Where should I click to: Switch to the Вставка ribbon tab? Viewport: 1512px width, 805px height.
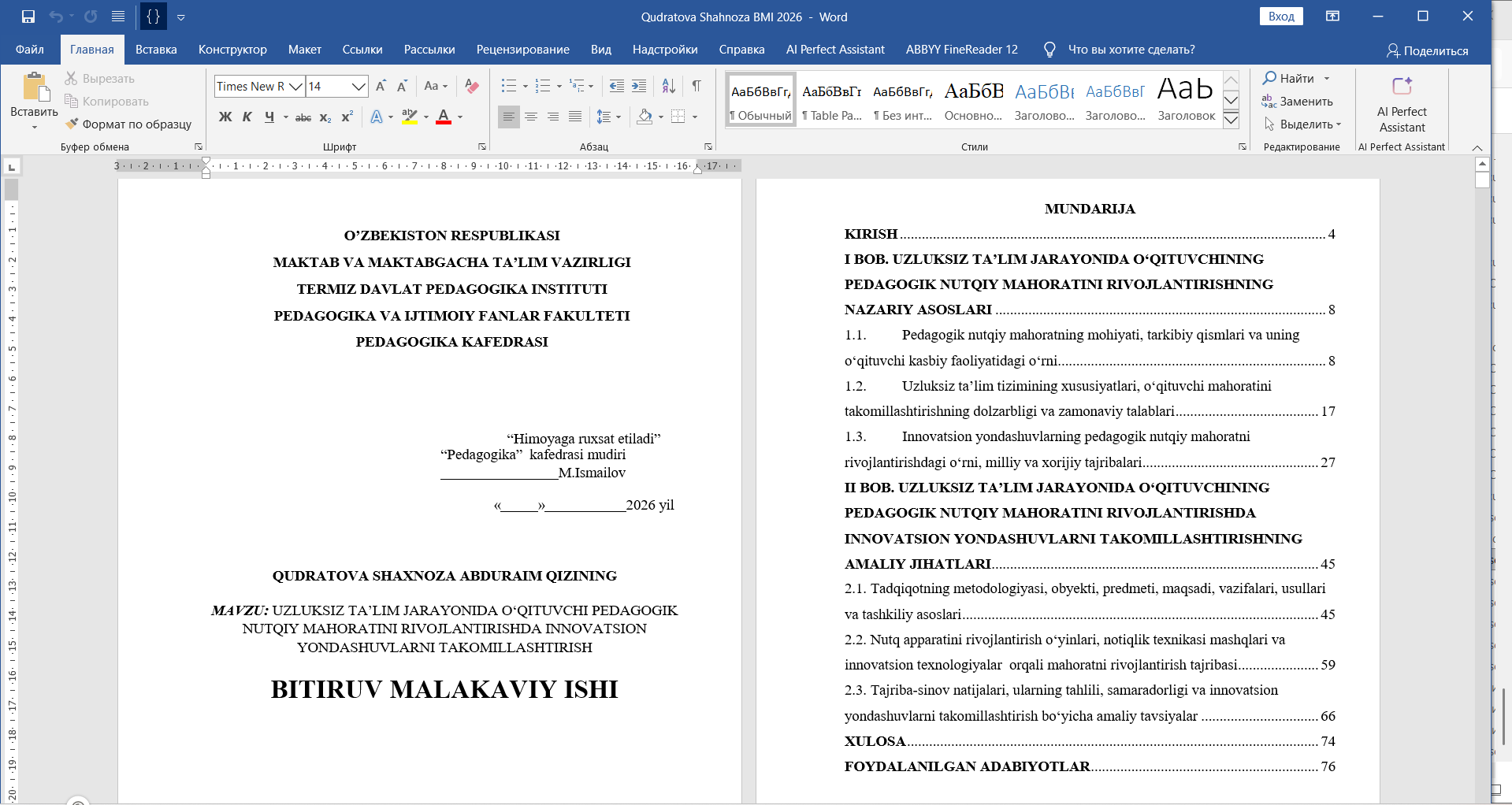(x=156, y=50)
